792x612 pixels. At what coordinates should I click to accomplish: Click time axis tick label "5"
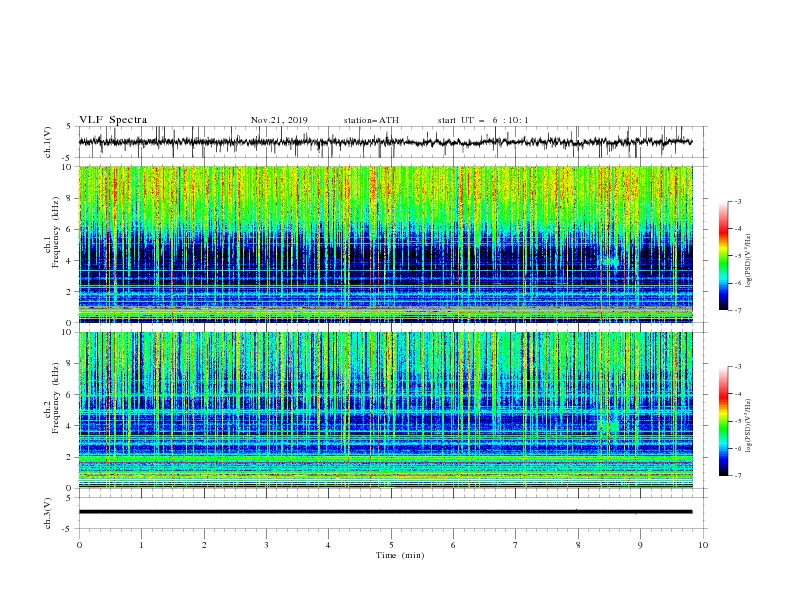(x=391, y=545)
